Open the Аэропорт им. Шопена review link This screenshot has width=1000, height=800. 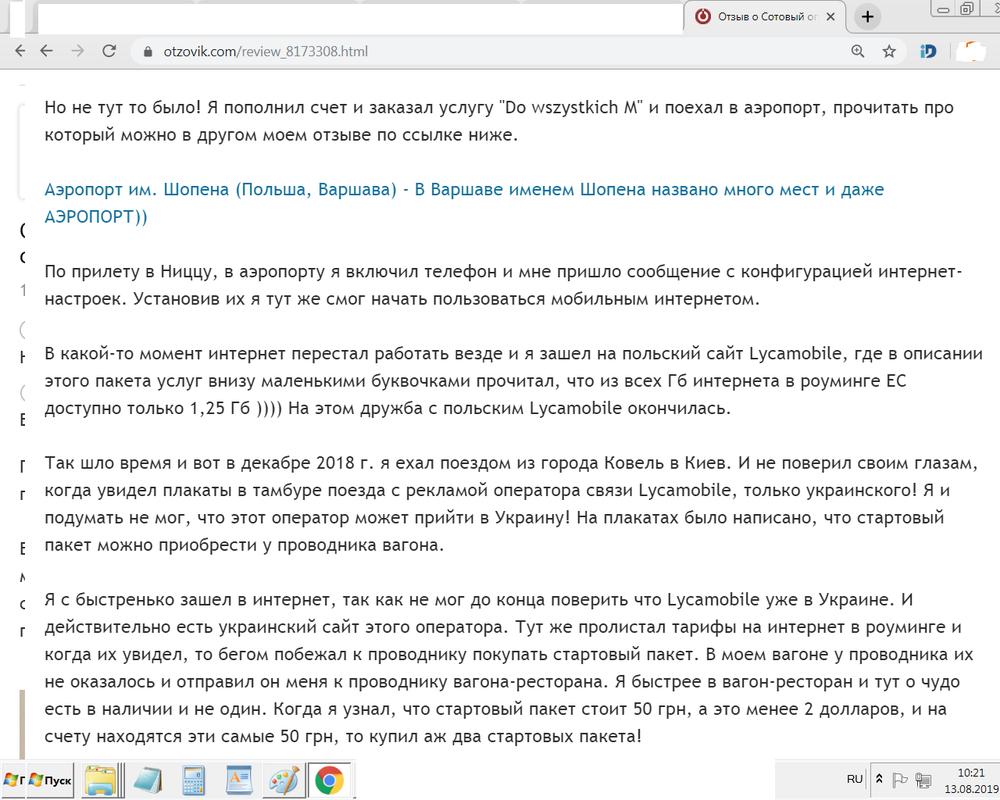(x=464, y=203)
